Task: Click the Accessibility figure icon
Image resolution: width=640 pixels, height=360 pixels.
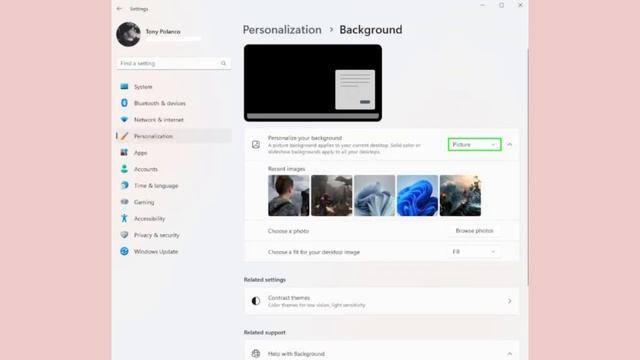Action: pos(124,218)
